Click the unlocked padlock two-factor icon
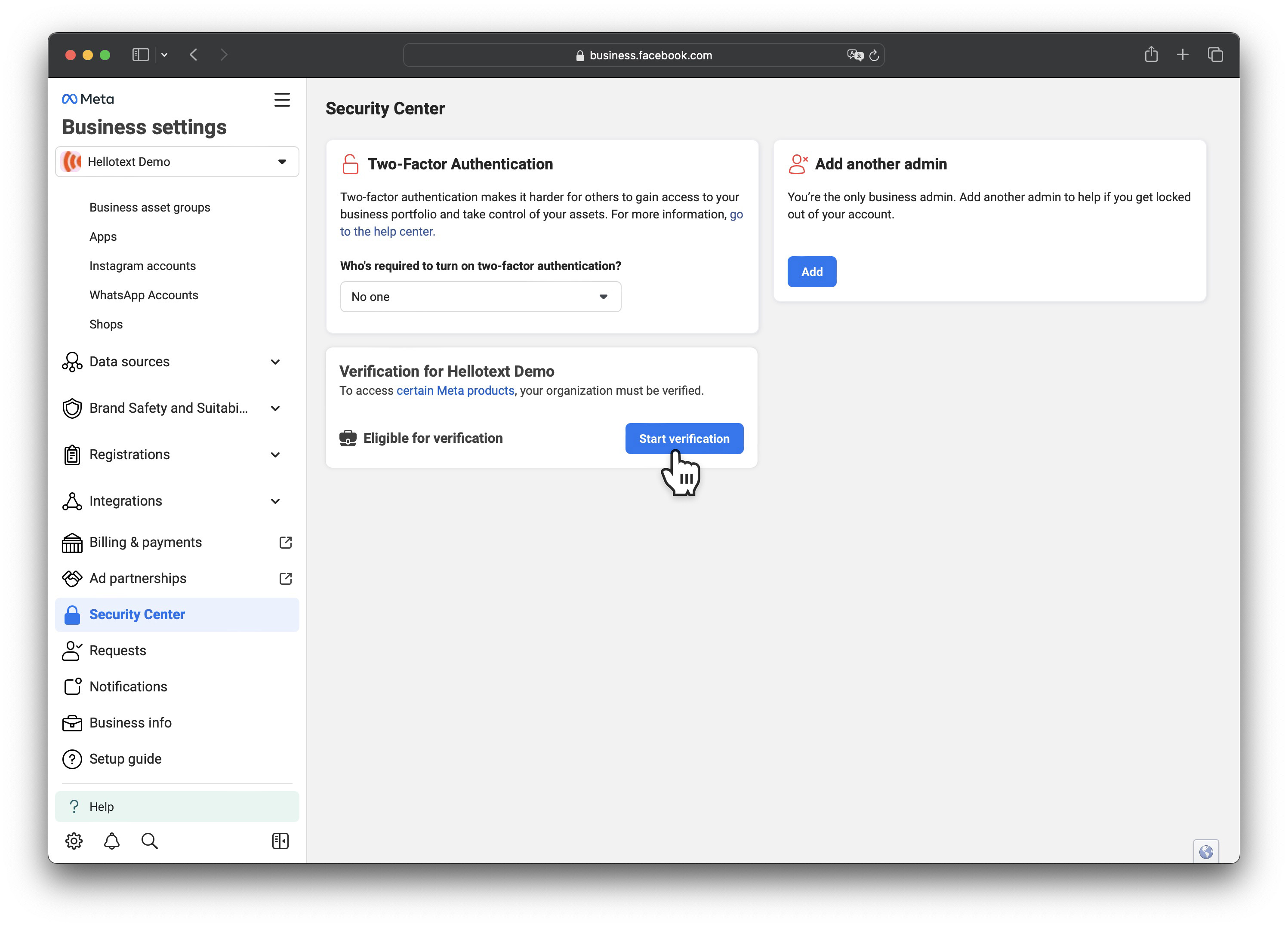Image resolution: width=1288 pixels, height=927 pixels. point(351,164)
